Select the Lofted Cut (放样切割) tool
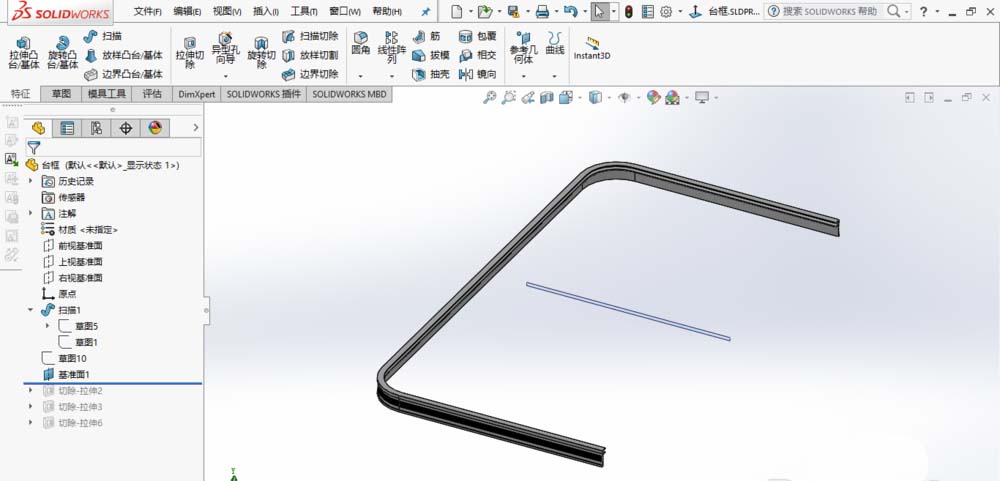The image size is (1000, 481). tap(310, 56)
